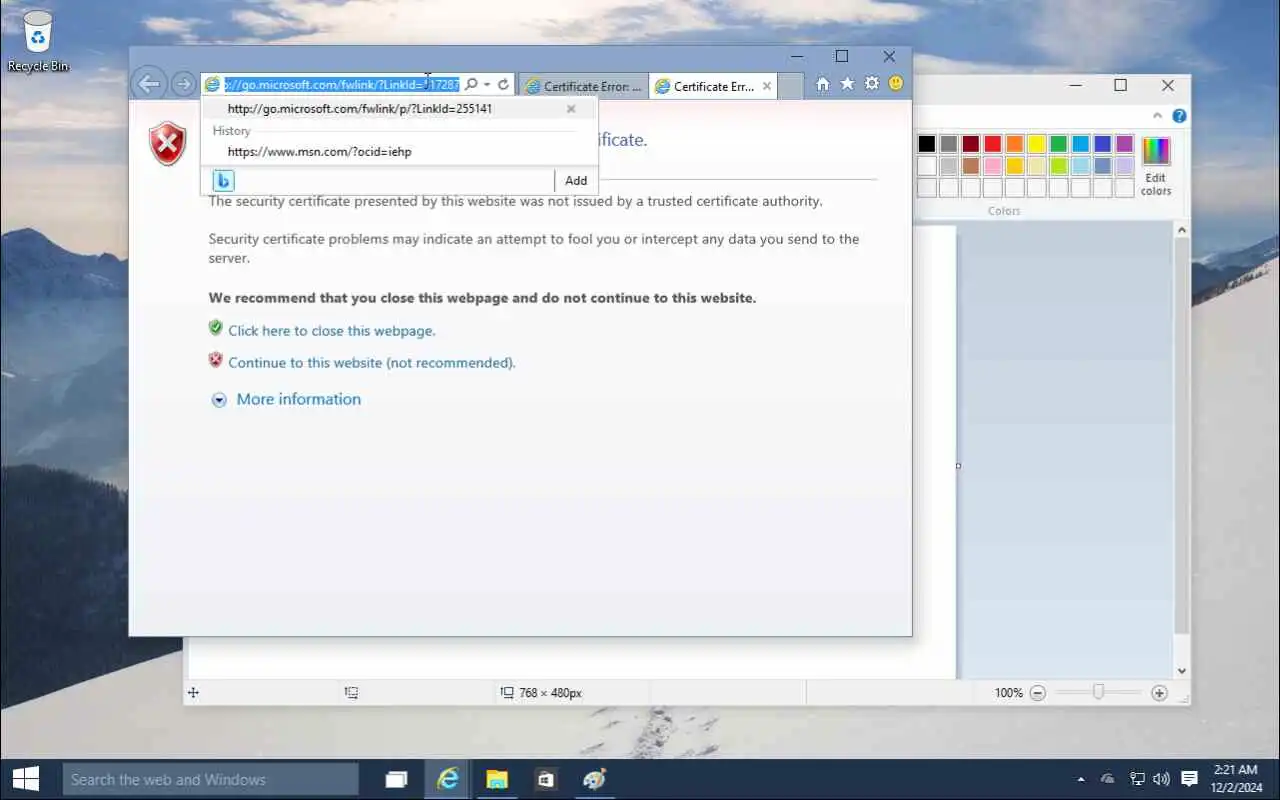
Task: Open Action Center notifications icon
Action: [x=1189, y=779]
